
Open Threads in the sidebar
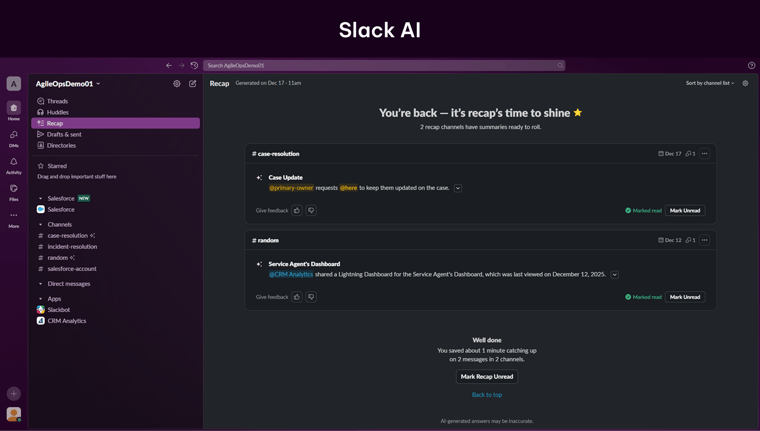(x=115, y=101)
